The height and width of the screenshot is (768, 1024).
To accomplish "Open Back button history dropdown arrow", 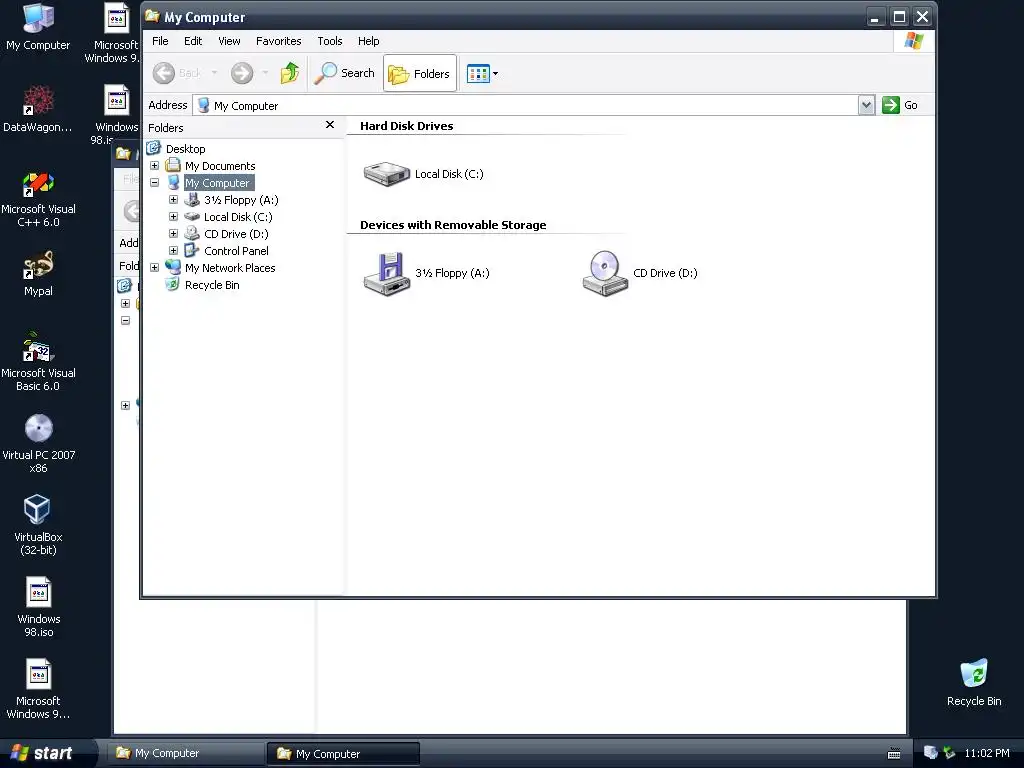I will (214, 73).
